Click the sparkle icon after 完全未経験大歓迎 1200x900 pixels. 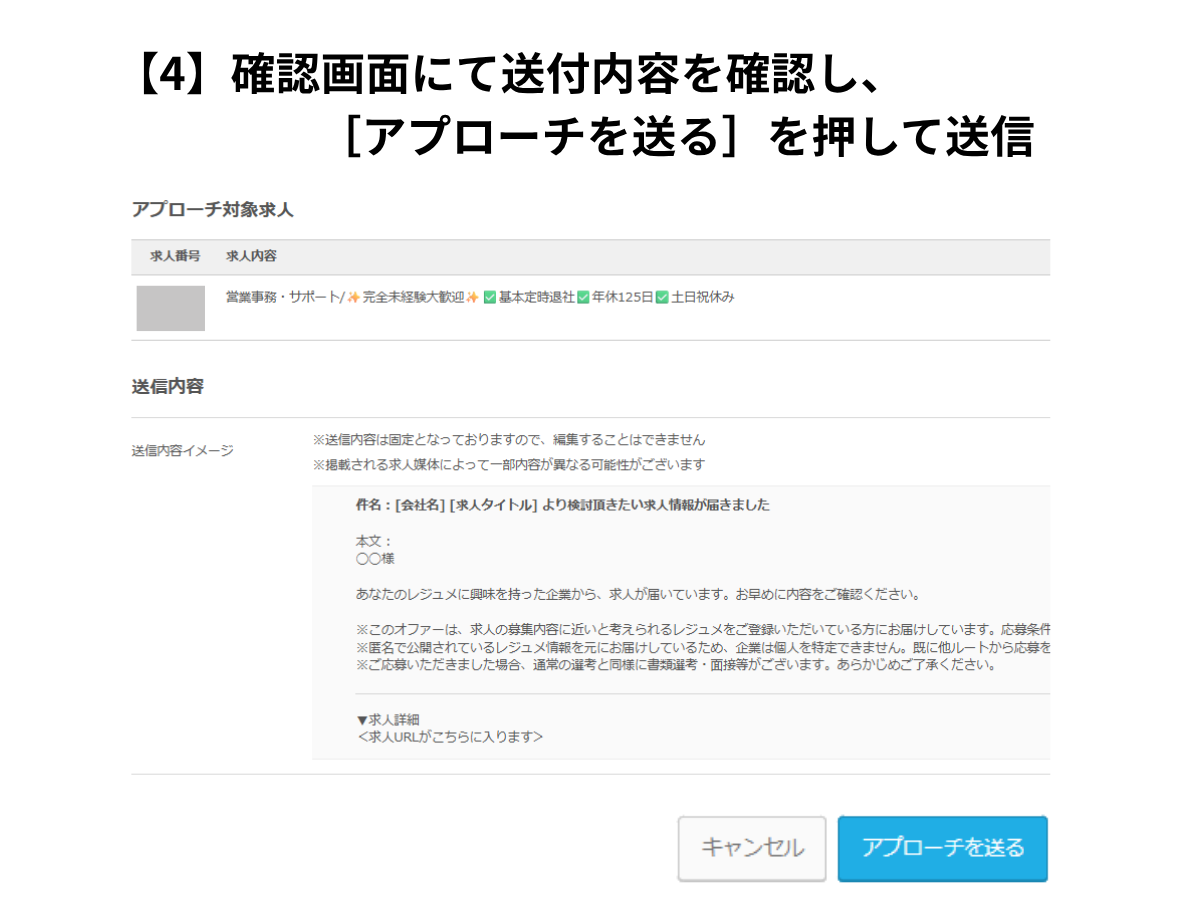coord(472,297)
